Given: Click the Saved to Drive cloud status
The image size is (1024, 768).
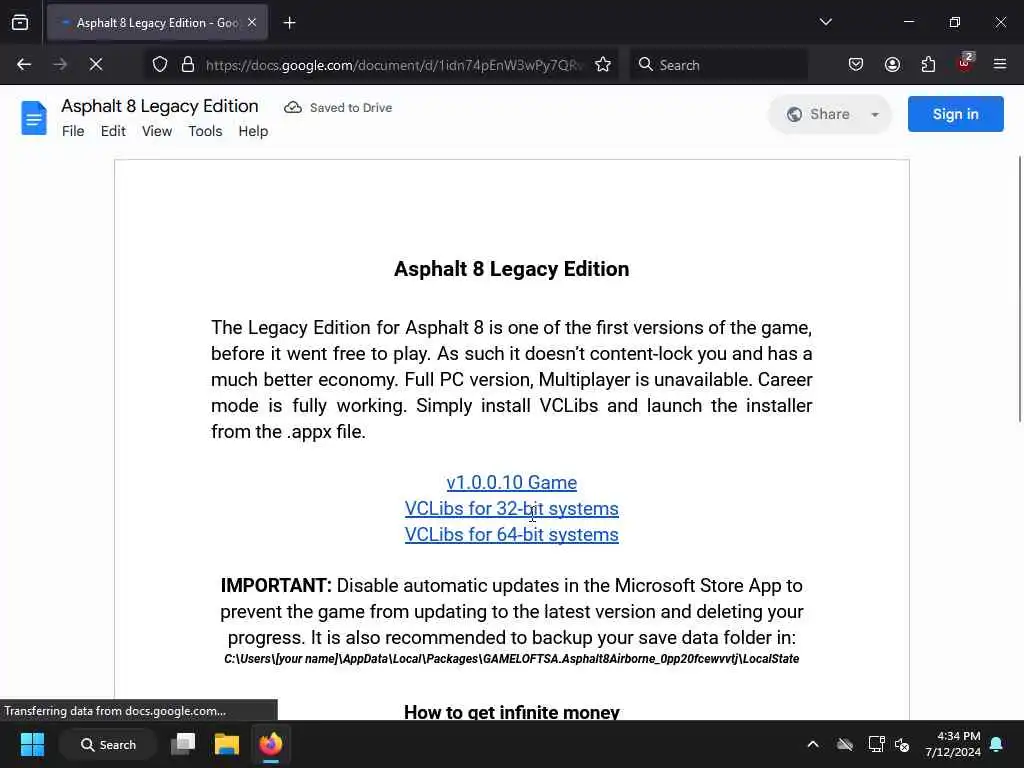Looking at the screenshot, I should [x=338, y=108].
